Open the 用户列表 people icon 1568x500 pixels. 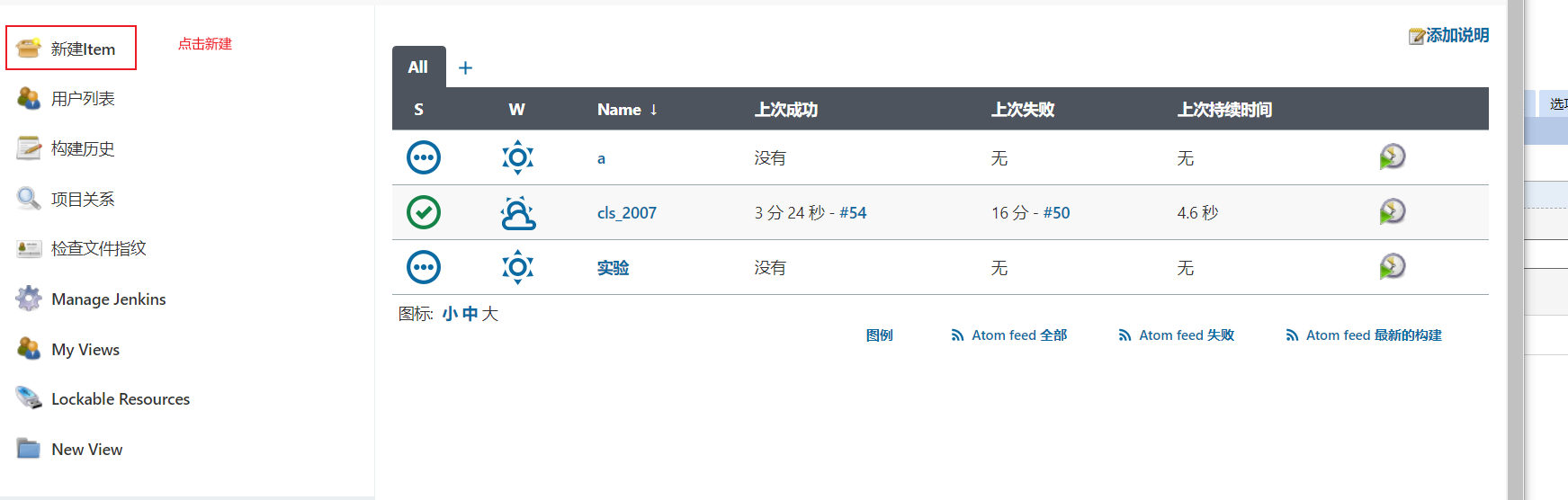[29, 98]
